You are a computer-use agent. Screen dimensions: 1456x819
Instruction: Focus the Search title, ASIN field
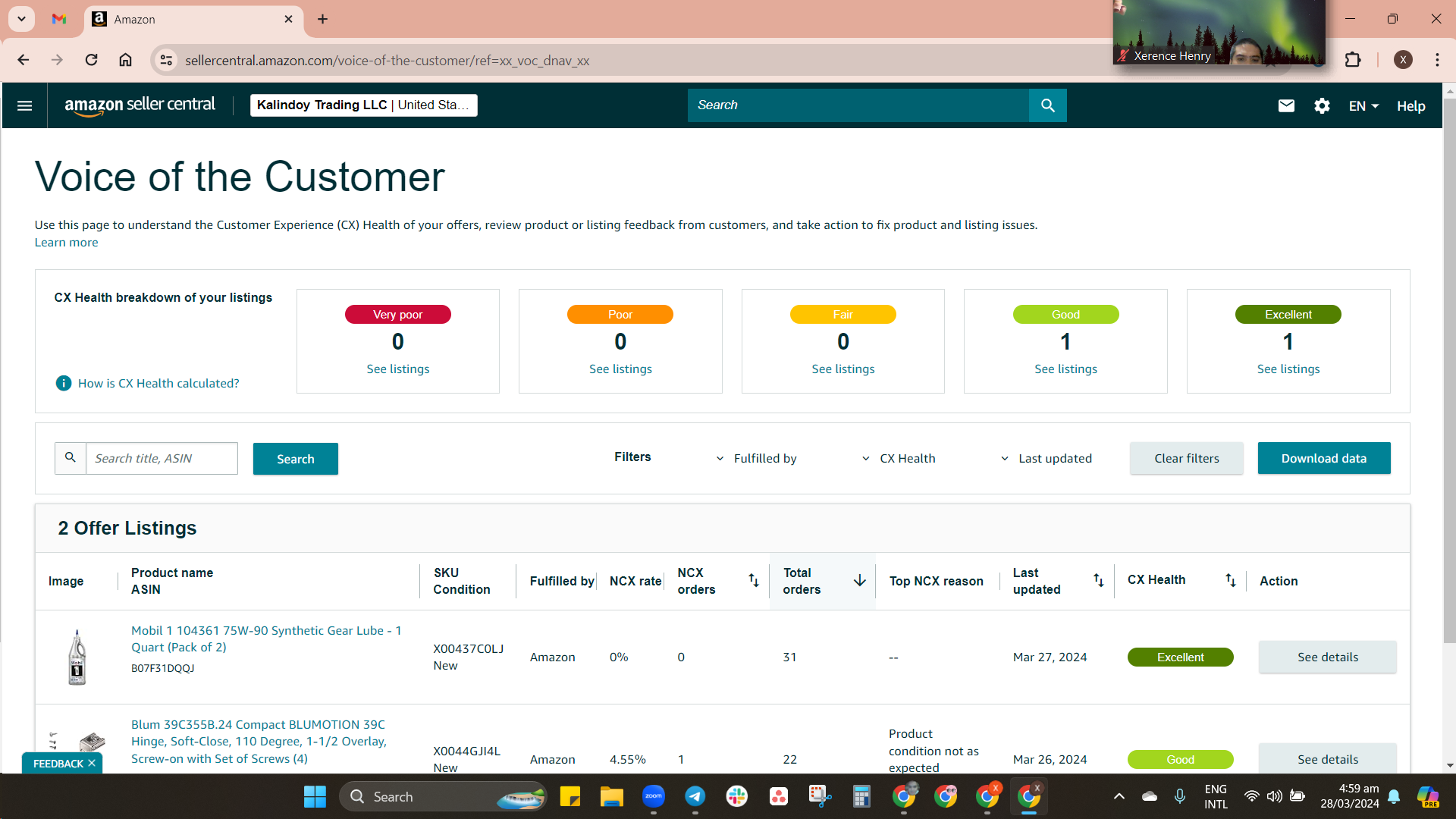162,458
